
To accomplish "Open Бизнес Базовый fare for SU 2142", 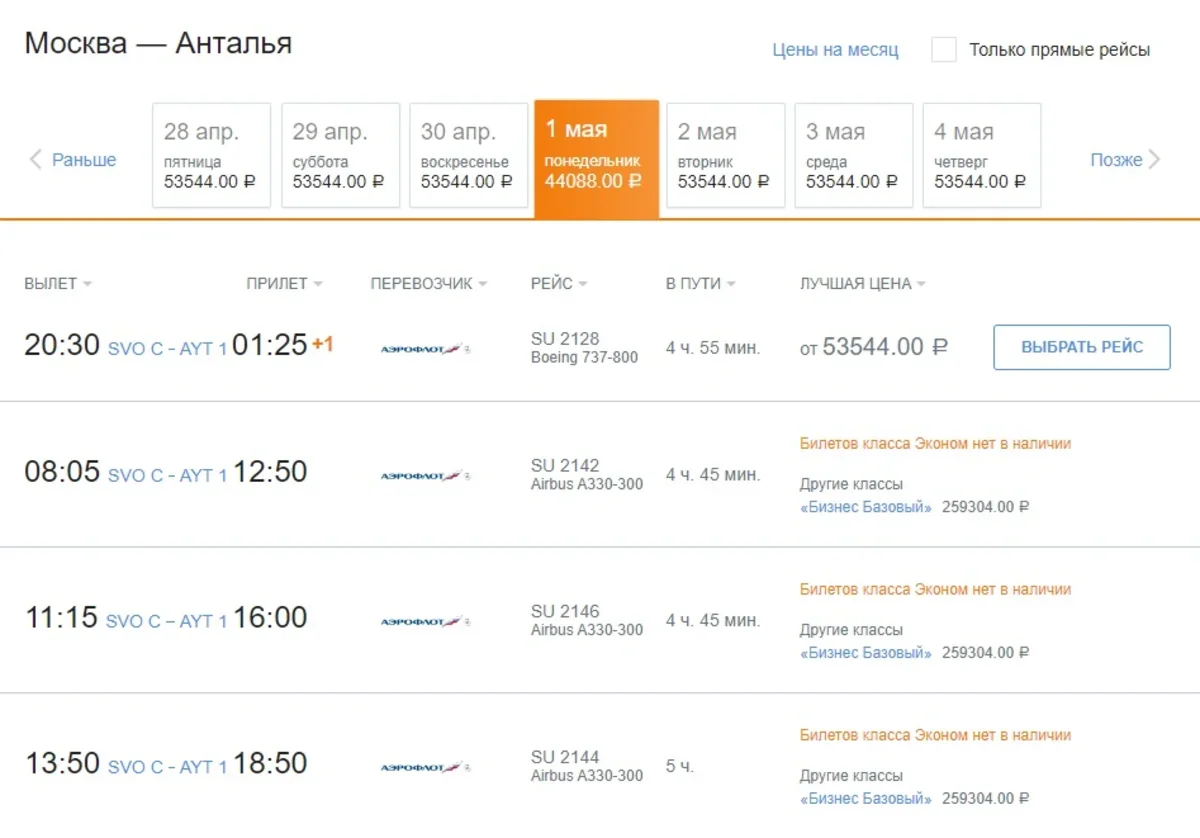I will pyautogui.click(x=866, y=507).
